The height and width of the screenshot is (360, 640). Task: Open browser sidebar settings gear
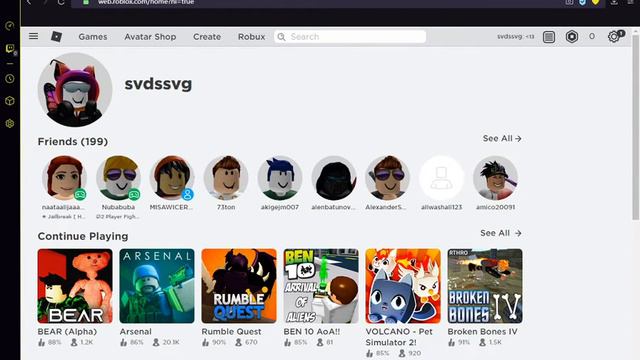[x=10, y=123]
